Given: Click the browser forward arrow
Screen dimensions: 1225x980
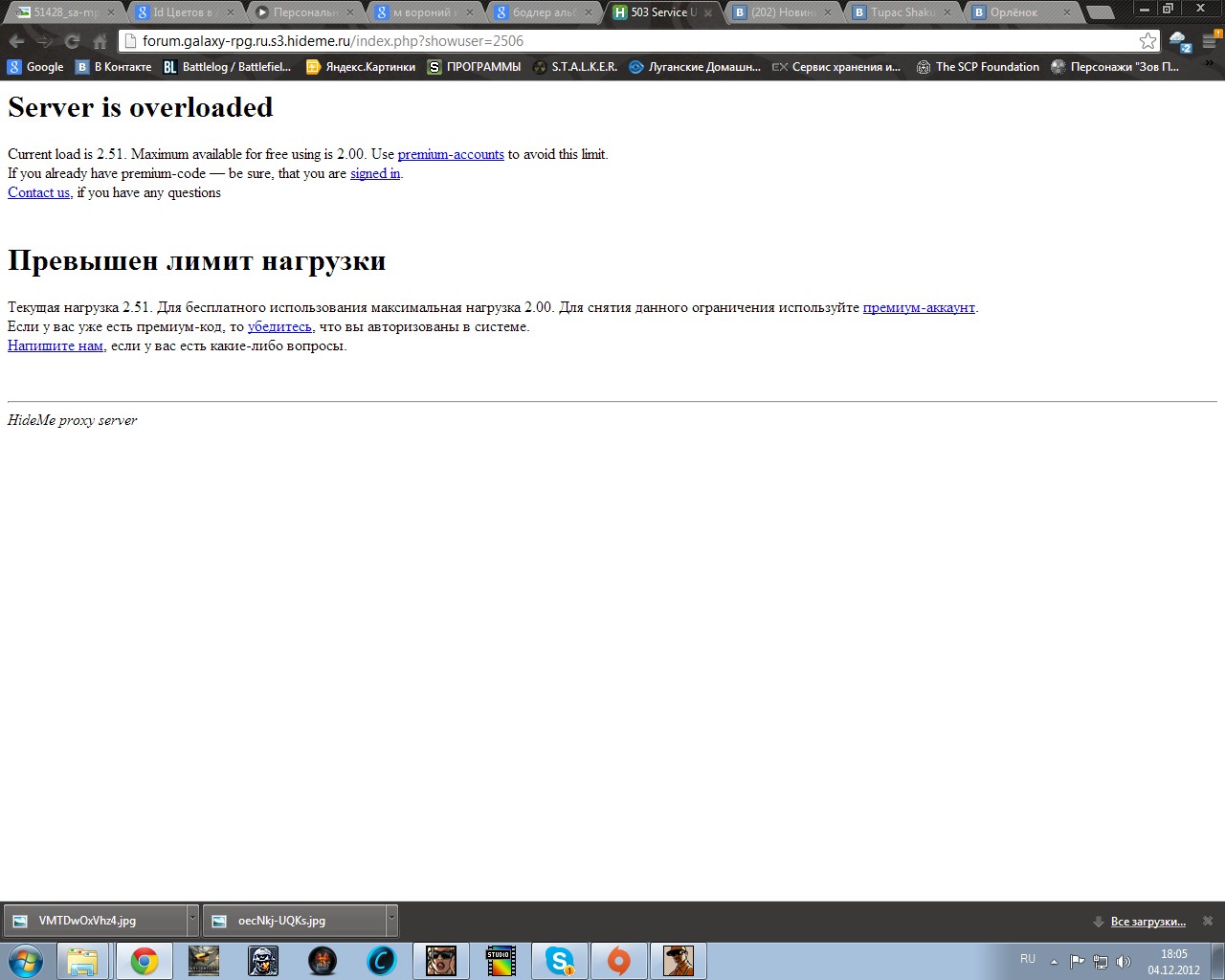Looking at the screenshot, I should [44, 41].
